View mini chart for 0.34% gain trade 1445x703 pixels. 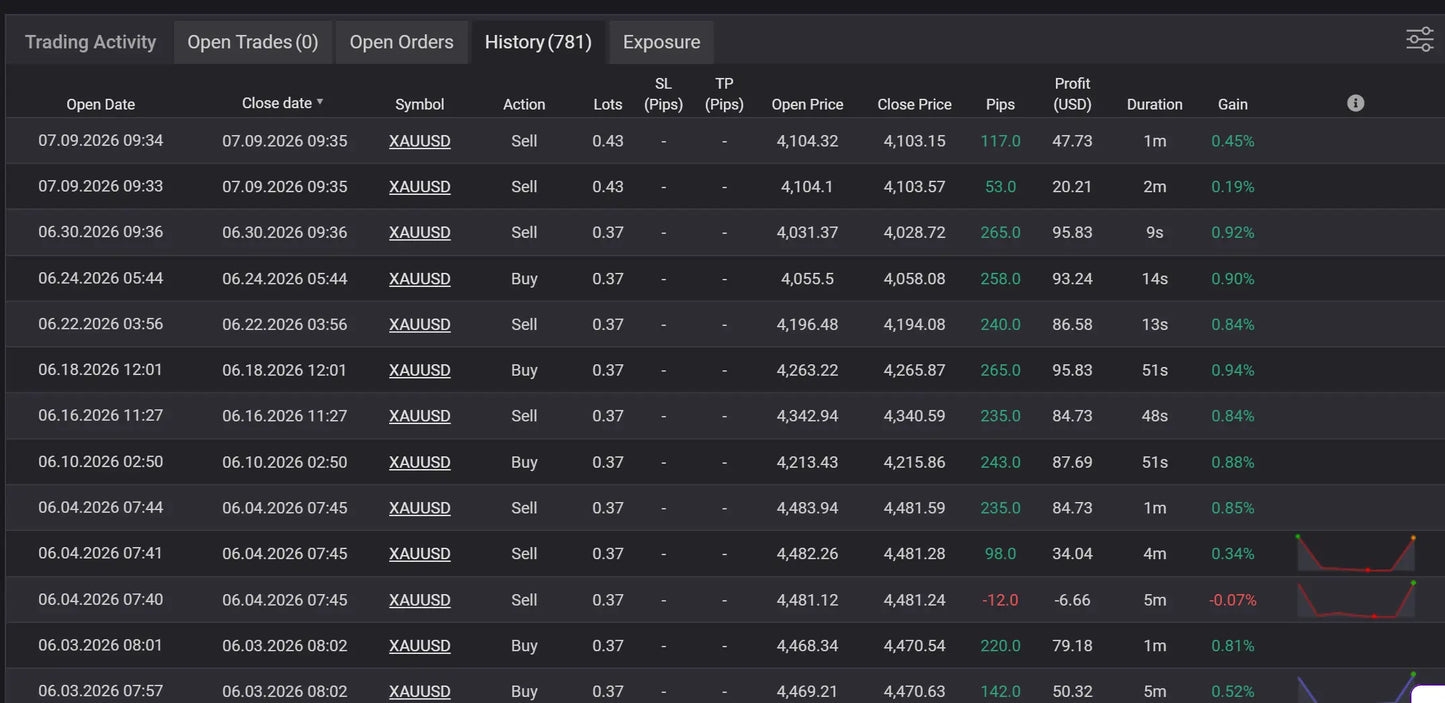[x=1356, y=553]
